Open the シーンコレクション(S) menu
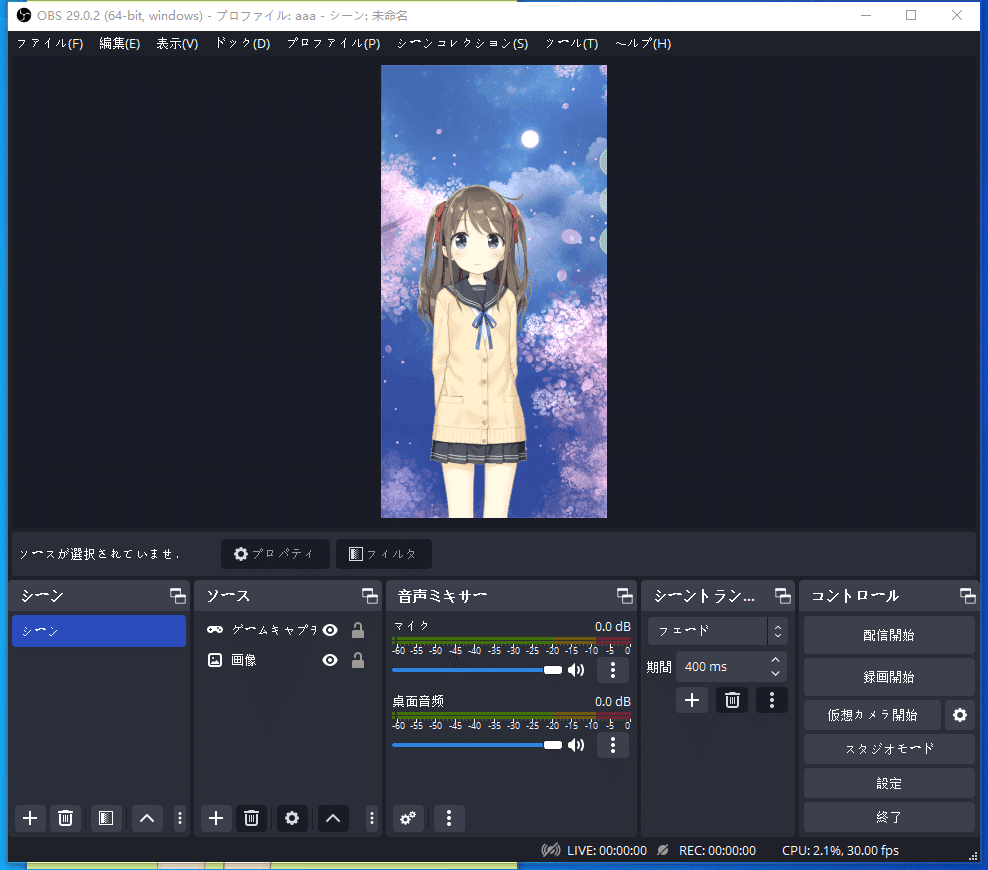The image size is (988, 870). [462, 43]
